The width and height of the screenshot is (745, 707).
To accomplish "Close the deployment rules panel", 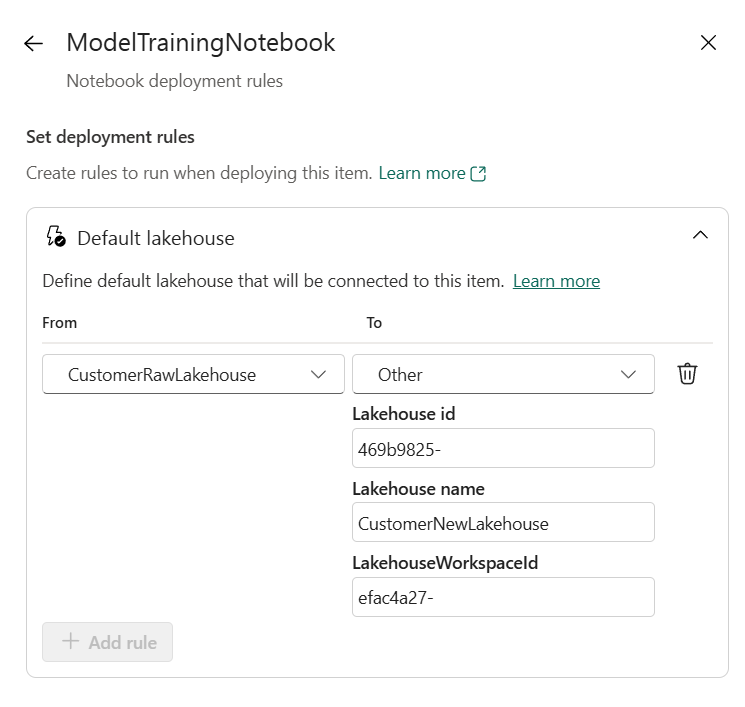I will 708,43.
